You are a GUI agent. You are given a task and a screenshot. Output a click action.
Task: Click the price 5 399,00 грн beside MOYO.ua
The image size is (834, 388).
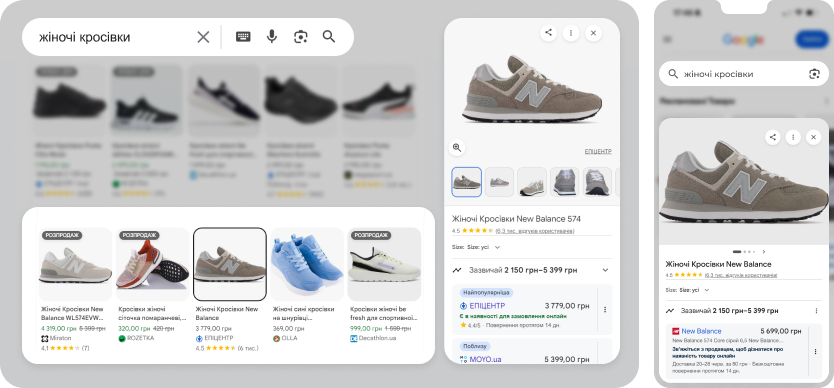click(567, 359)
